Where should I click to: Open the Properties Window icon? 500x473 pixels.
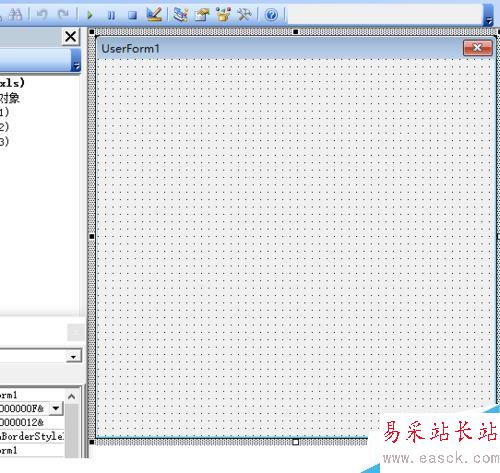202,15
